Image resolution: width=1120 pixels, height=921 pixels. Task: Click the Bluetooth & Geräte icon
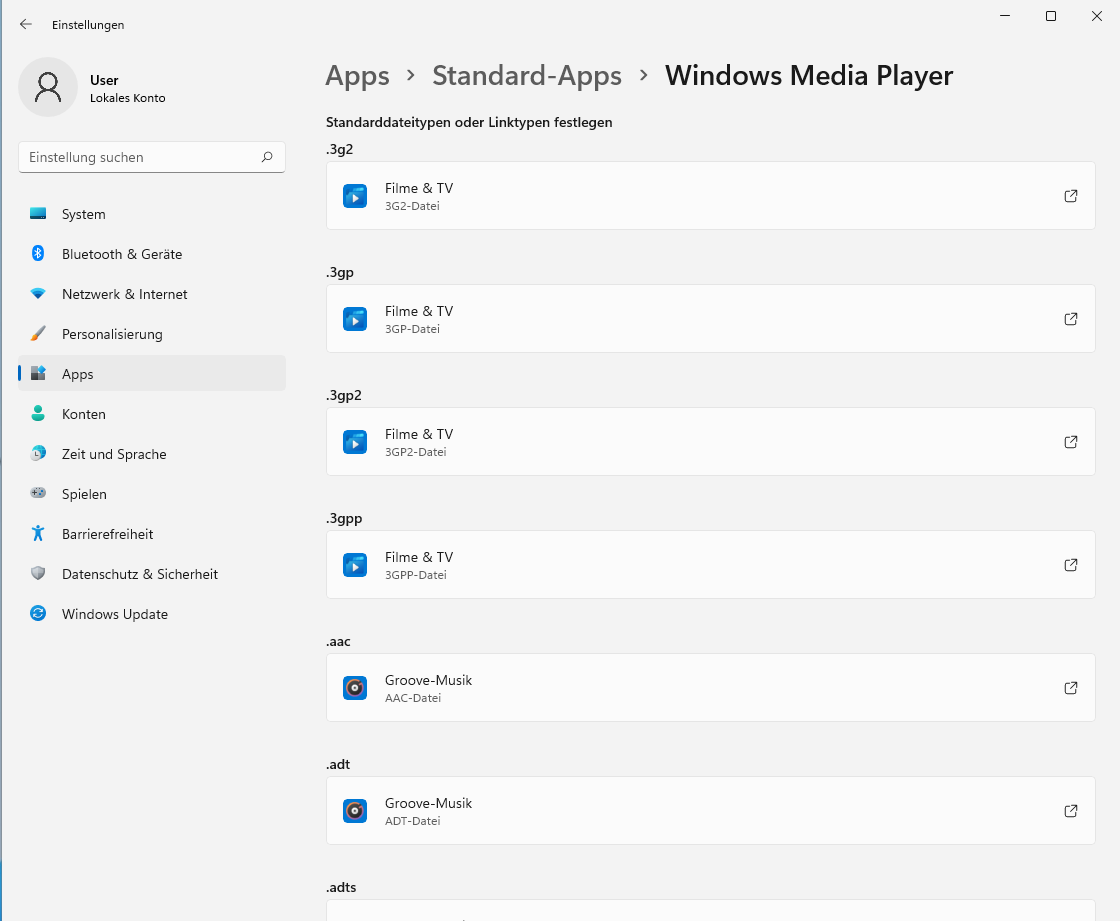coord(38,254)
